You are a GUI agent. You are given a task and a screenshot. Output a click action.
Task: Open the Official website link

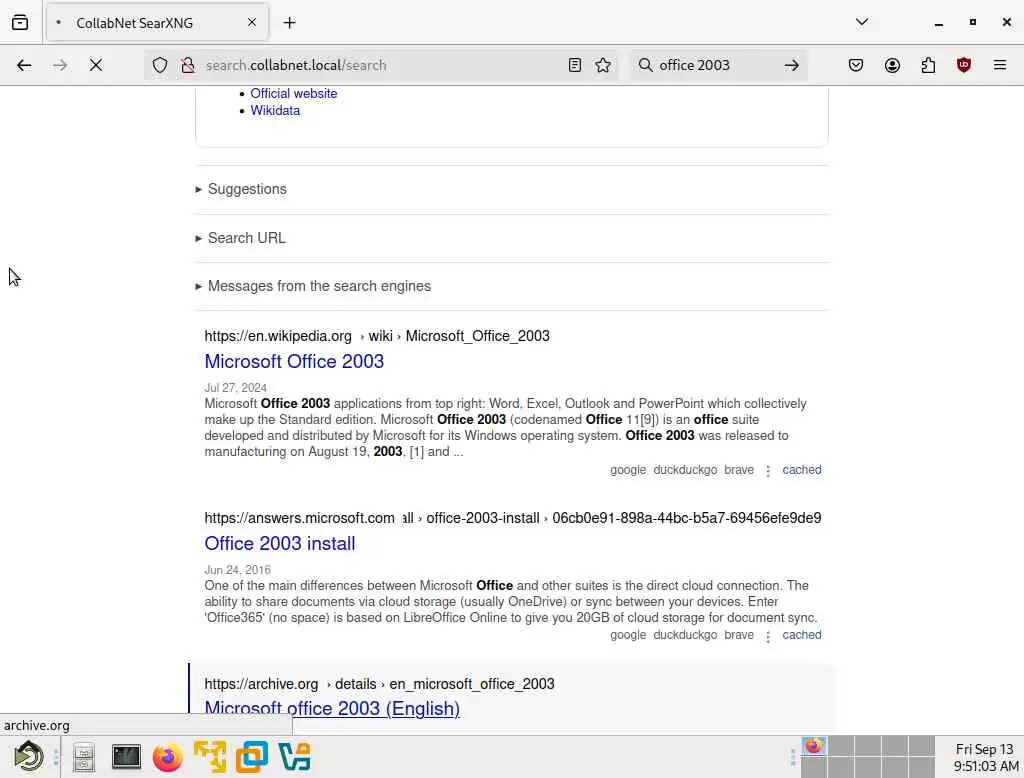click(294, 93)
